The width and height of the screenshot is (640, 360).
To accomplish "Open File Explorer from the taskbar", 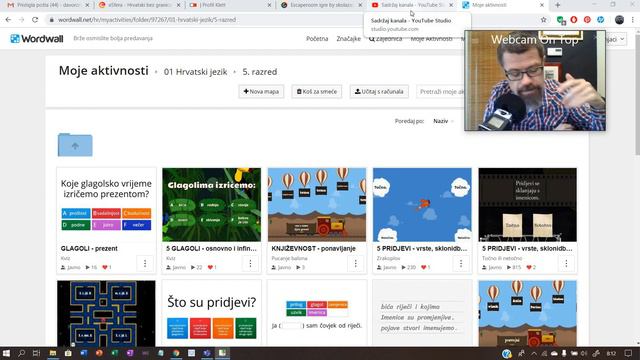I will click(x=53, y=353).
